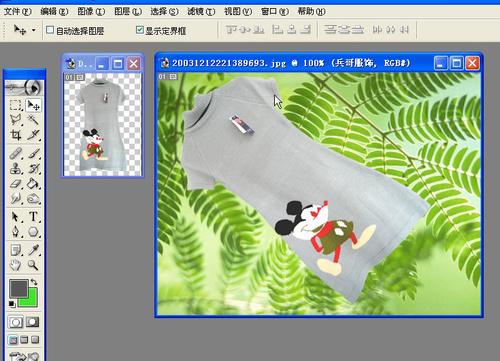Select the Polygon shape tool
500x361 pixels.
pos(33,231)
